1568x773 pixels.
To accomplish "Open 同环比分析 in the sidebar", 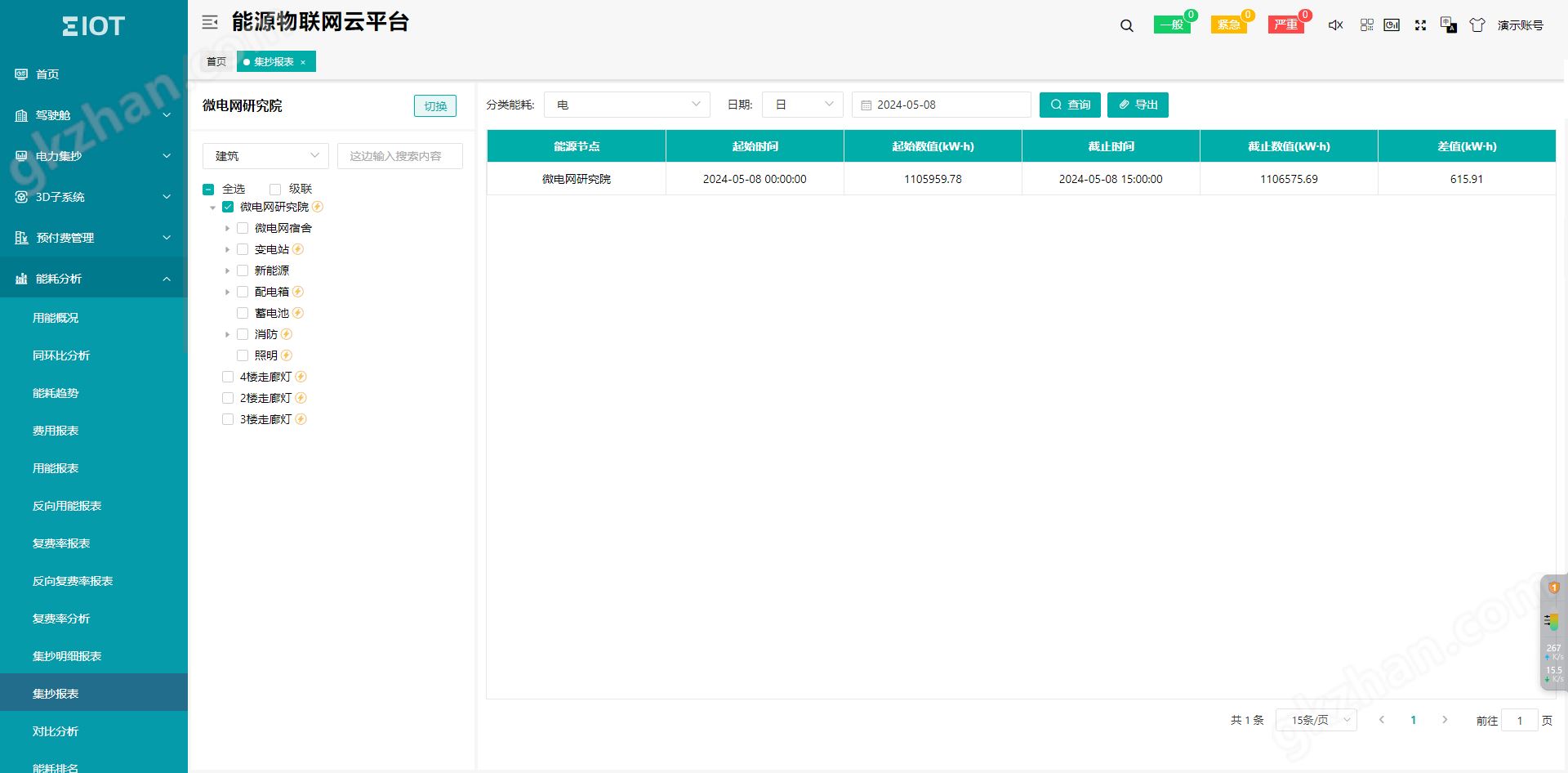I will pos(61,355).
